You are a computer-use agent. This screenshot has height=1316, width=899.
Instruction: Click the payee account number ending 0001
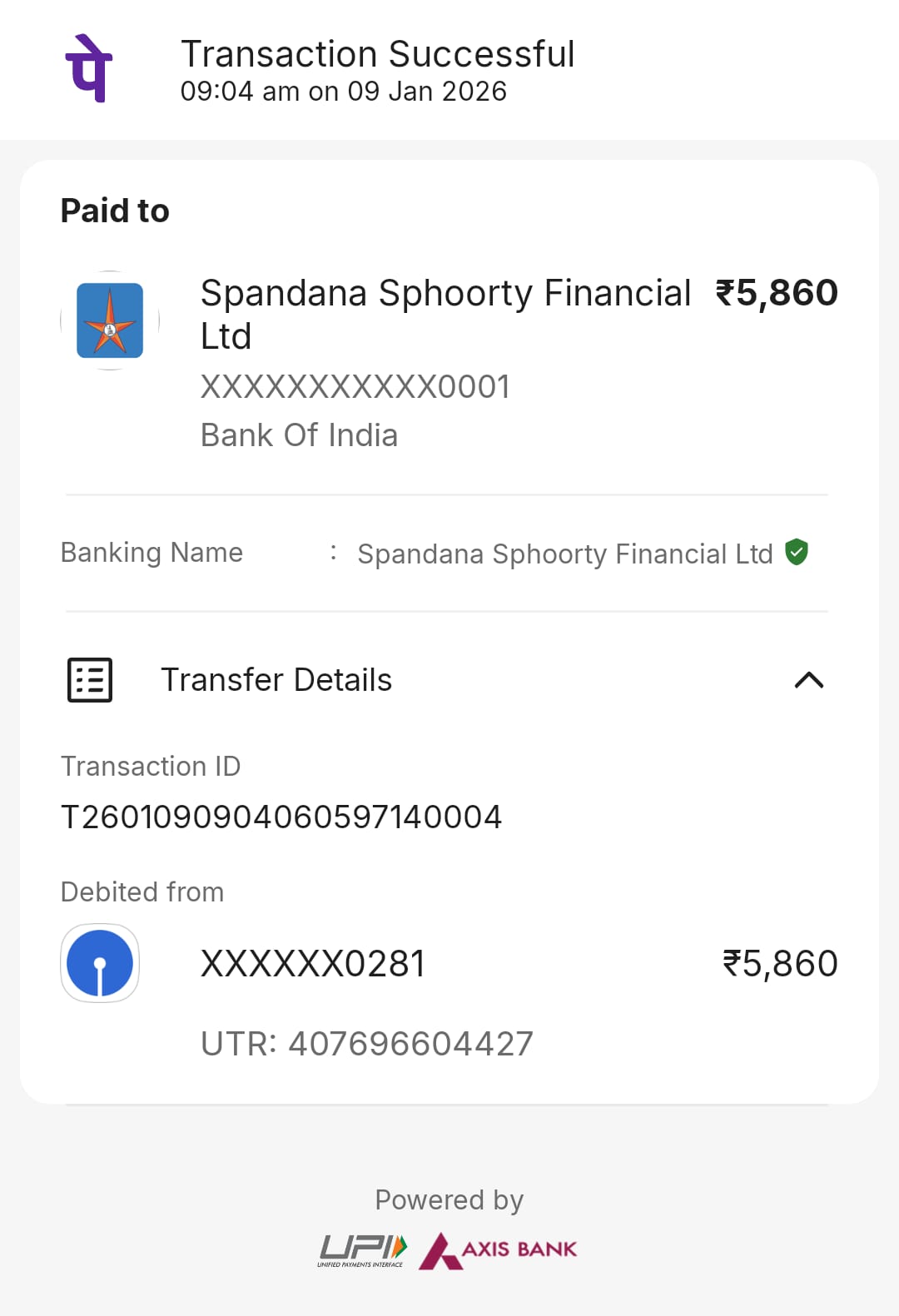coord(355,387)
